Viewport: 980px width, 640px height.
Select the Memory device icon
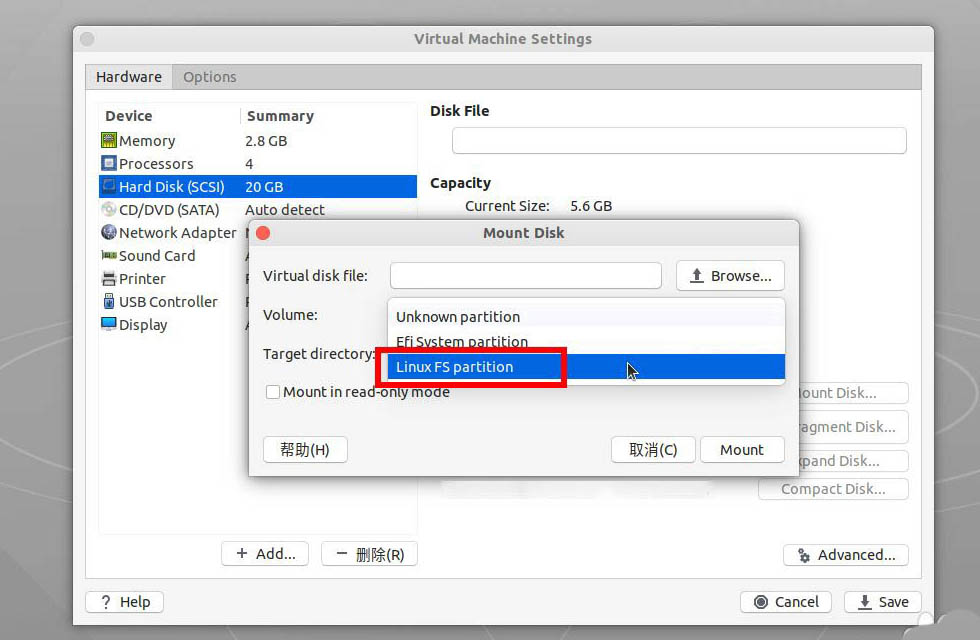click(x=111, y=140)
